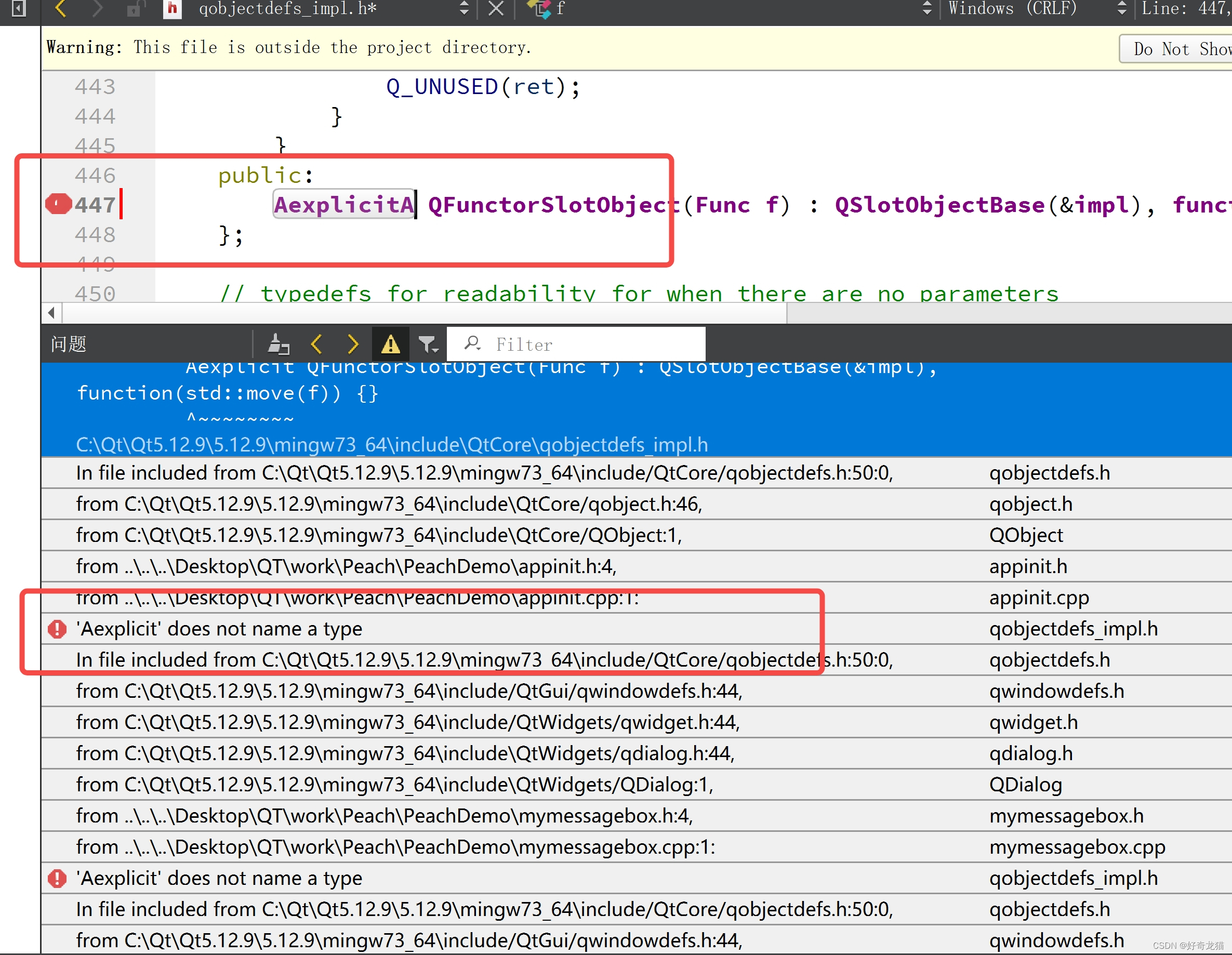Click the symbol member icon beside f
1232x955 pixels.
tap(538, 8)
